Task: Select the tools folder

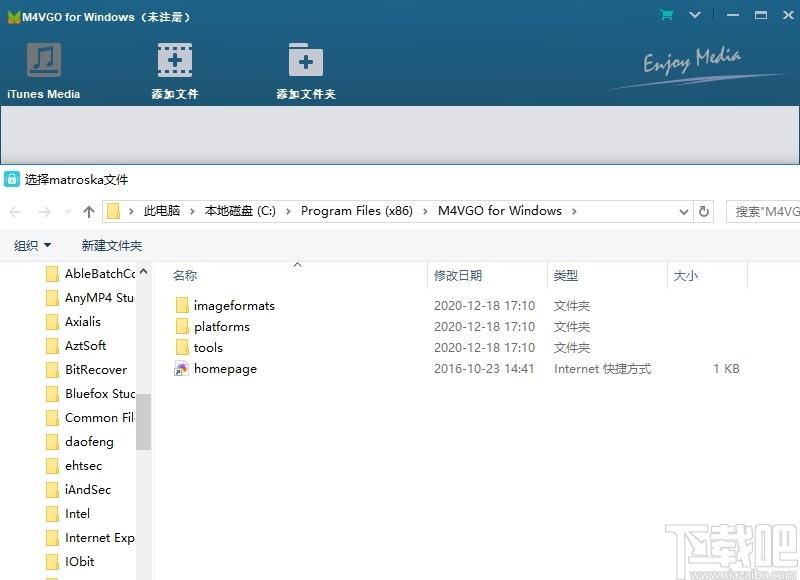Action: [x=208, y=347]
